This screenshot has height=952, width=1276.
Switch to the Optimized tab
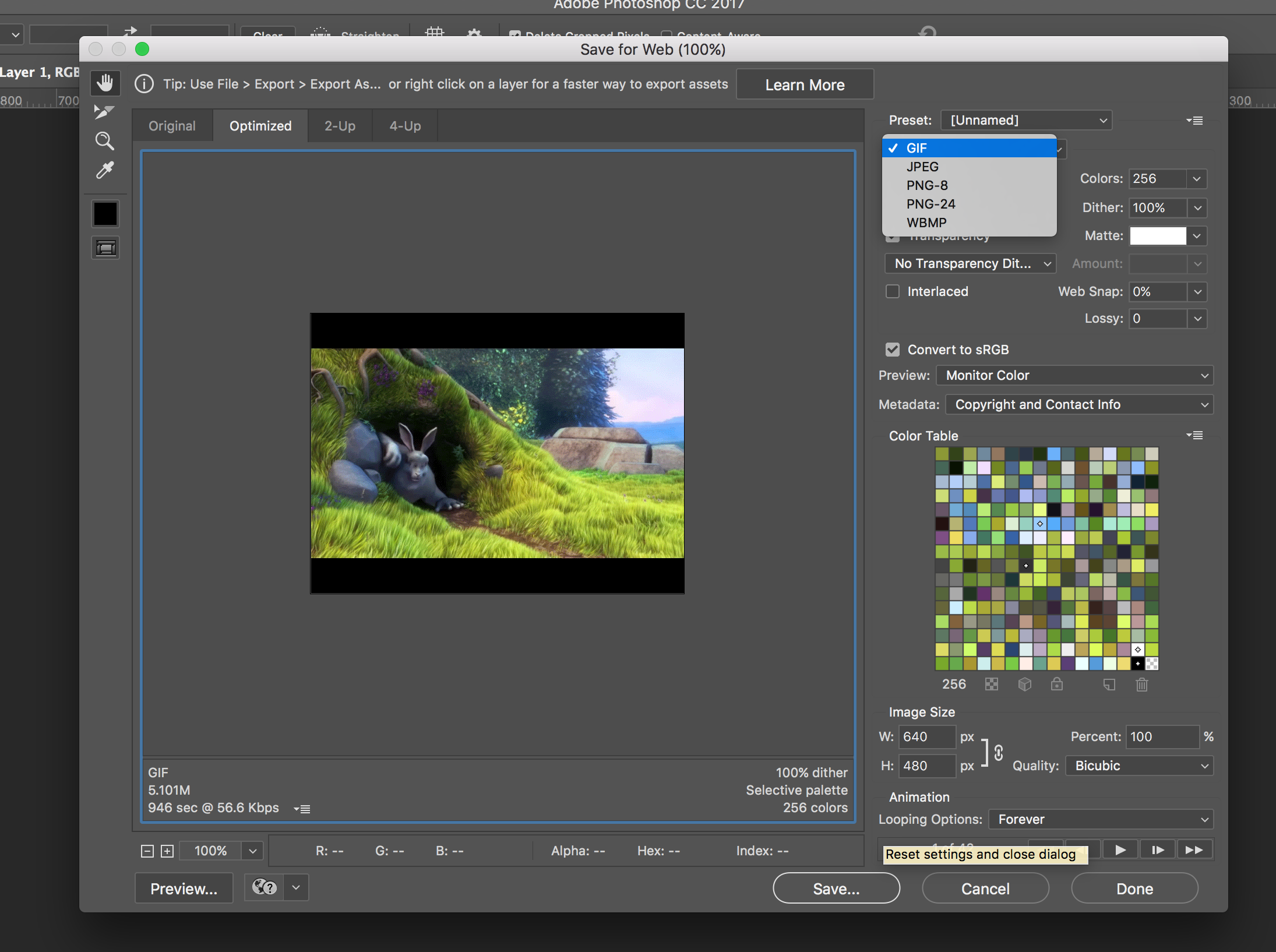pos(260,126)
